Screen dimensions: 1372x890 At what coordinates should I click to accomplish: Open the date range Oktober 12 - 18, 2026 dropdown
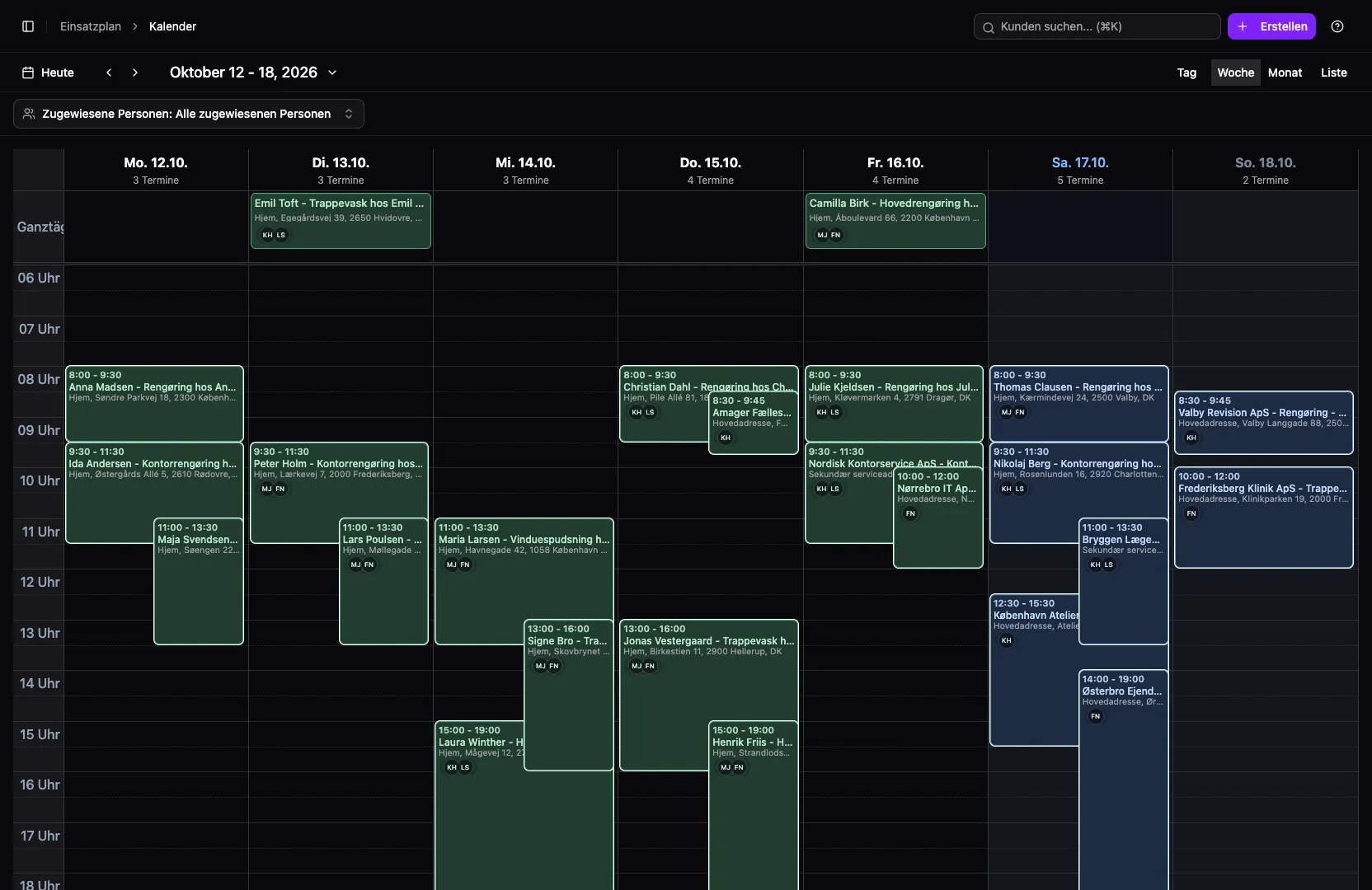[x=253, y=73]
